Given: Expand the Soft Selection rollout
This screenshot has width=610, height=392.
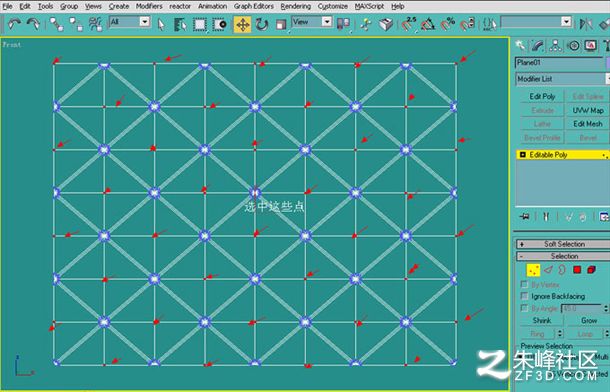Looking at the screenshot, I should pyautogui.click(x=563, y=244).
